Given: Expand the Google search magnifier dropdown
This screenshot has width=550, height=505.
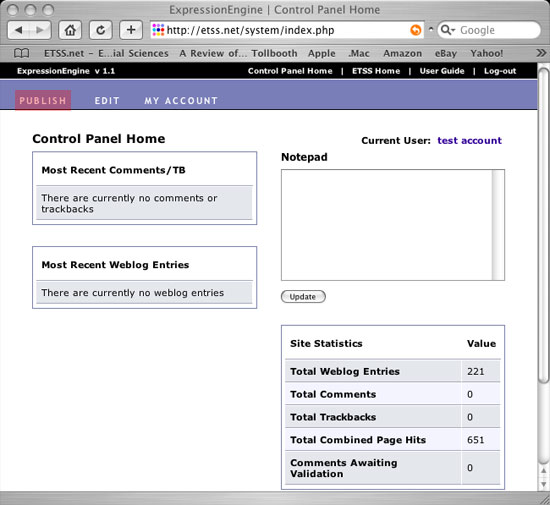Looking at the screenshot, I should pos(448,30).
